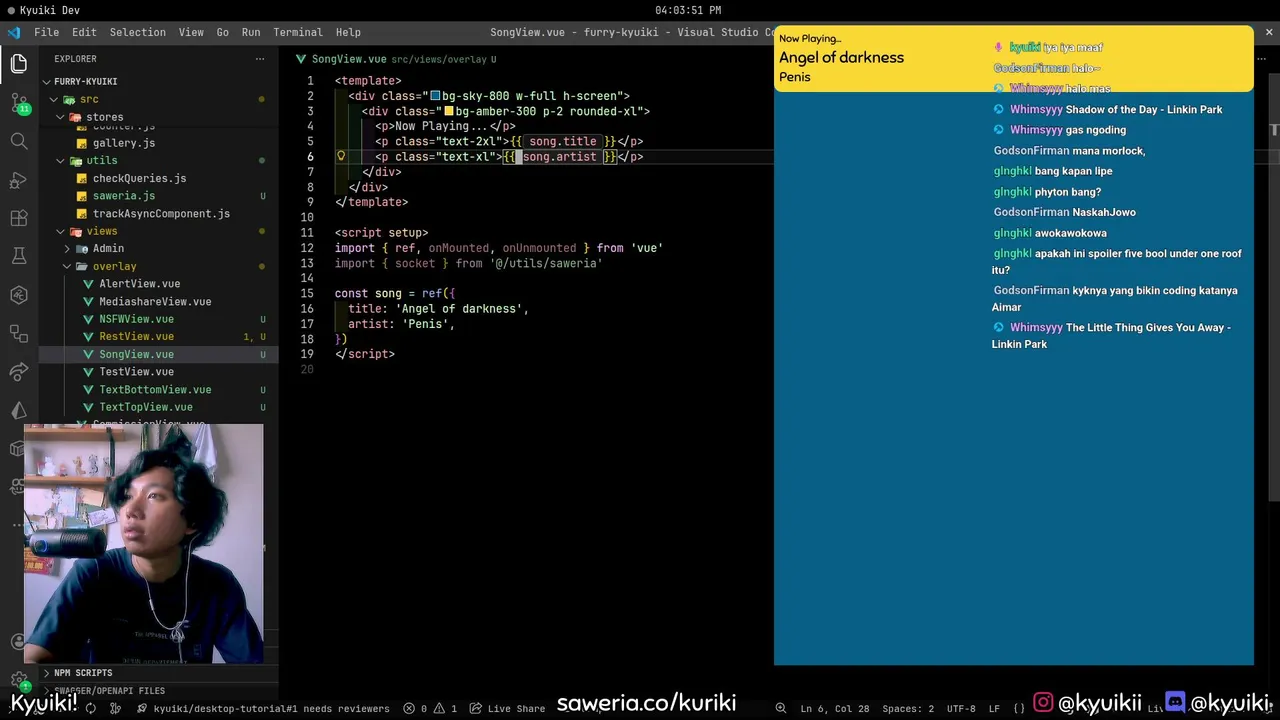
Task: Open the Go menu
Action: [223, 32]
